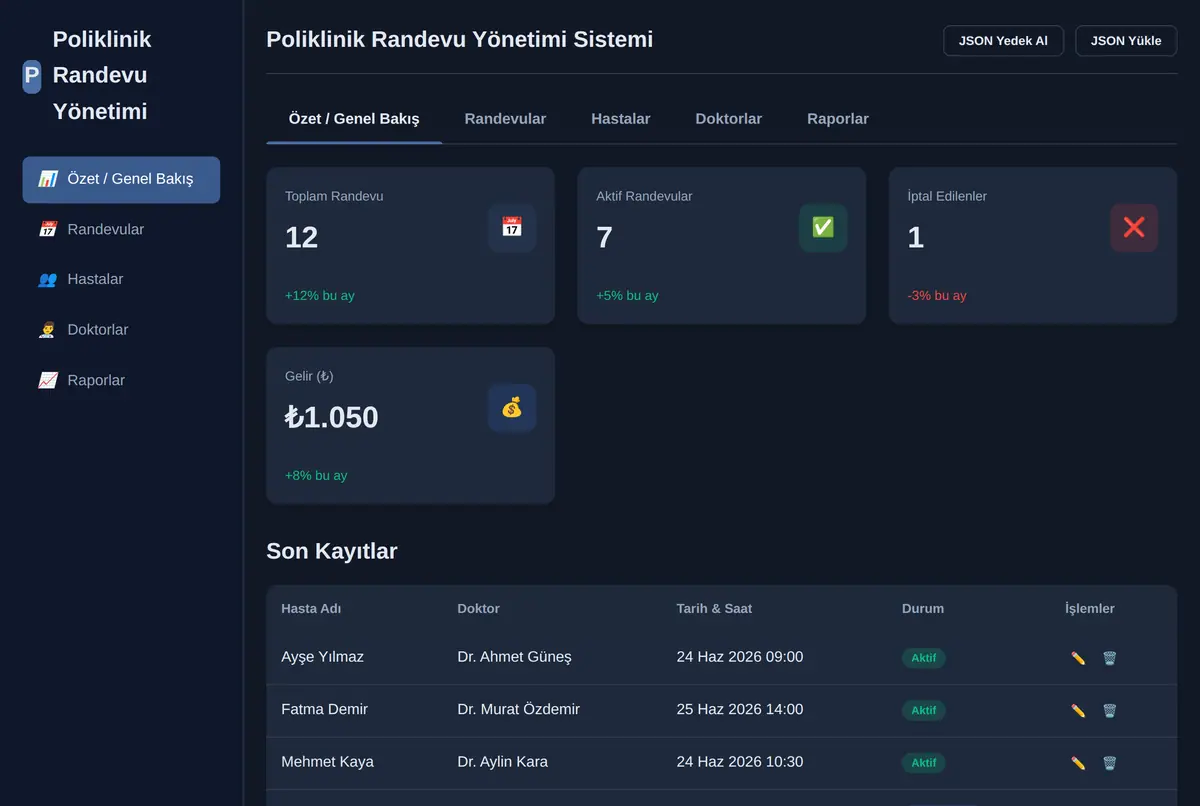The image size is (1200, 806).
Task: Click the Durum column header
Action: (923, 608)
